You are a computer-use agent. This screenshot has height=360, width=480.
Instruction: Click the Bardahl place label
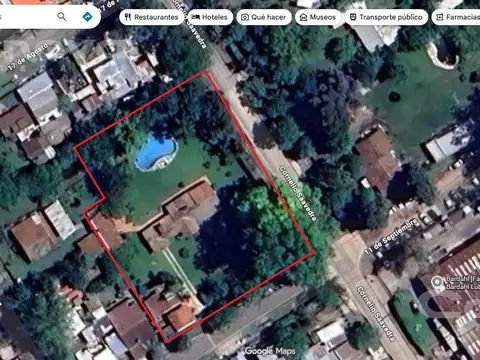coord(463,282)
